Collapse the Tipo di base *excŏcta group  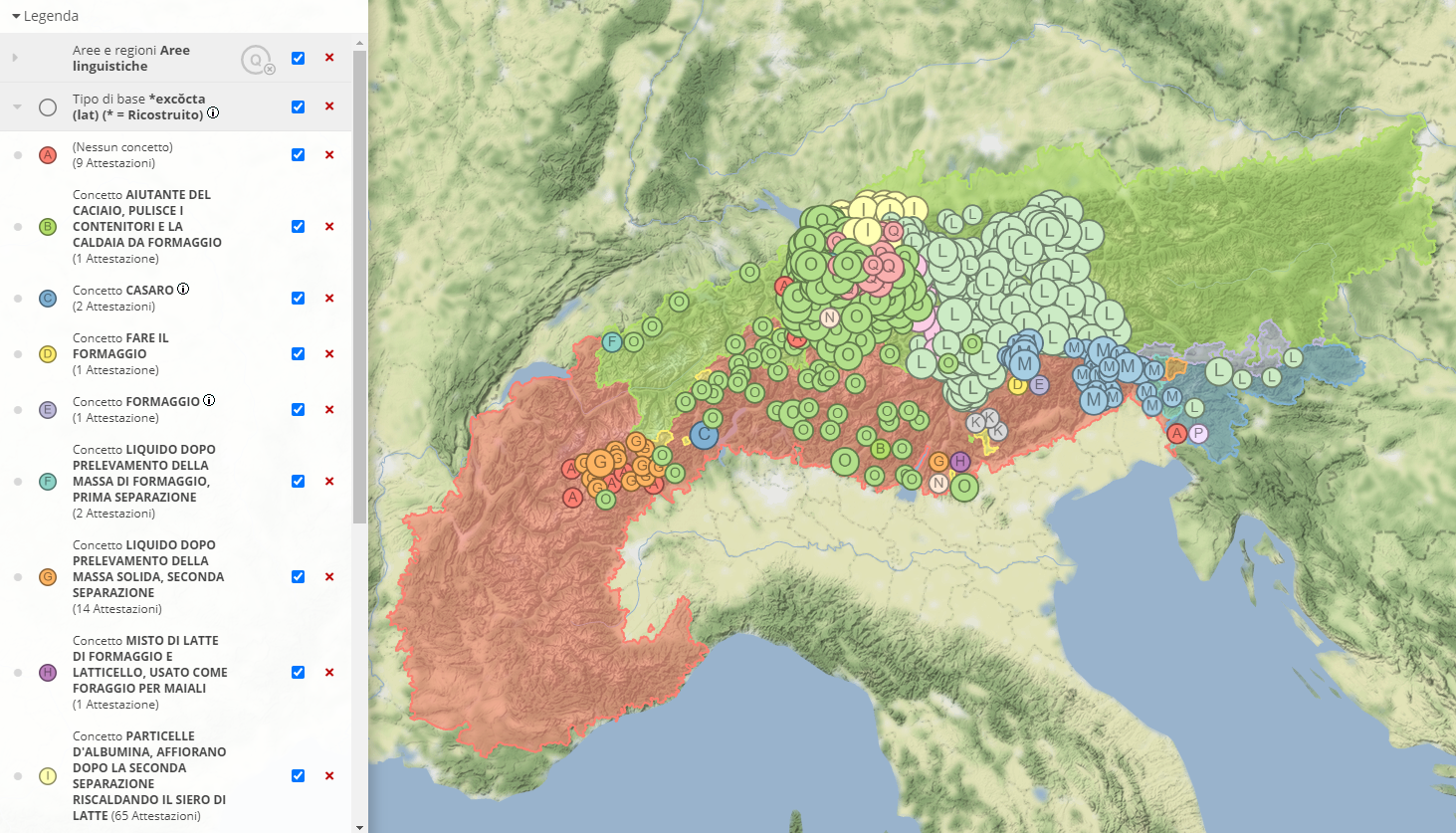17,106
